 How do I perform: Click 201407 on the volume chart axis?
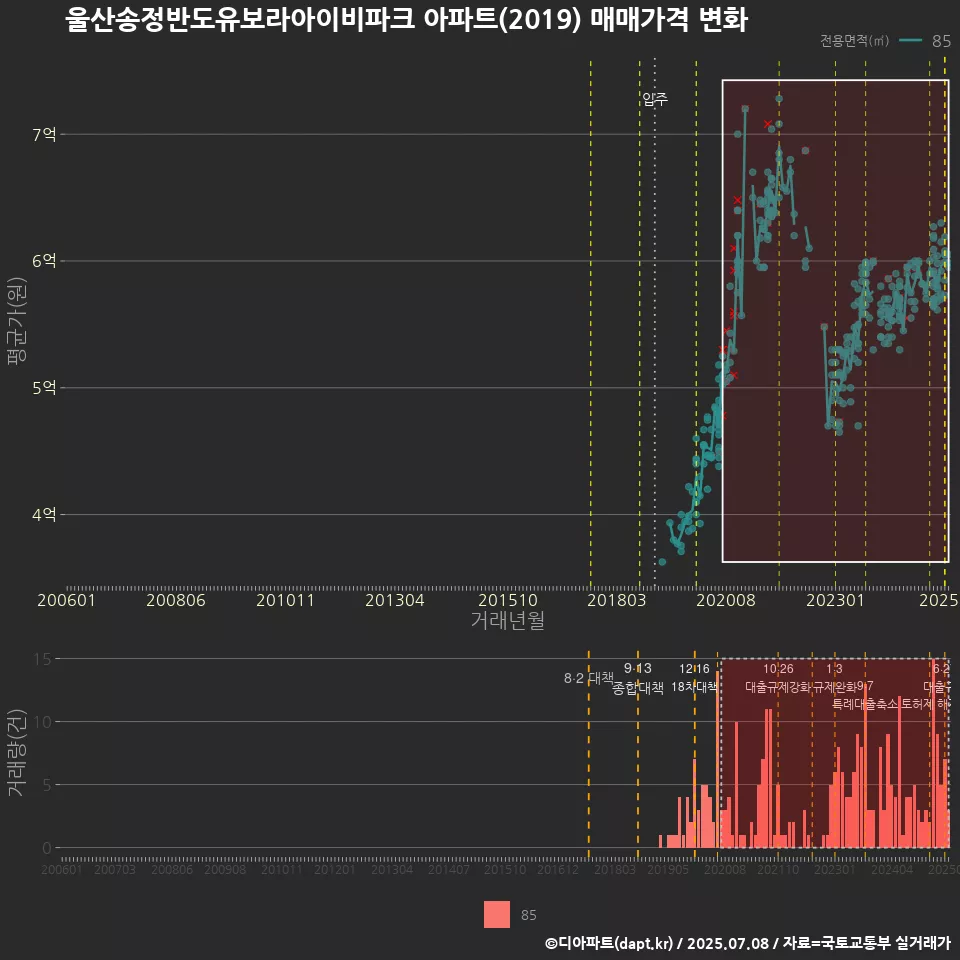(448, 869)
